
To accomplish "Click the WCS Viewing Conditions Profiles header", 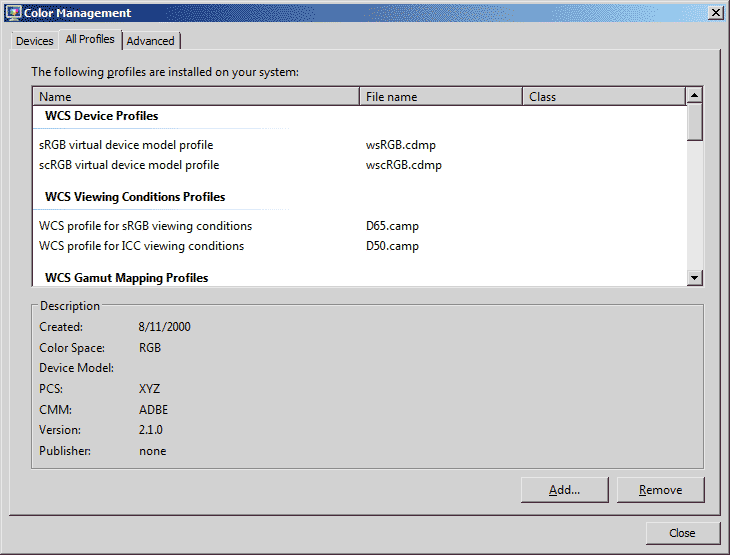I will click(x=135, y=197).
